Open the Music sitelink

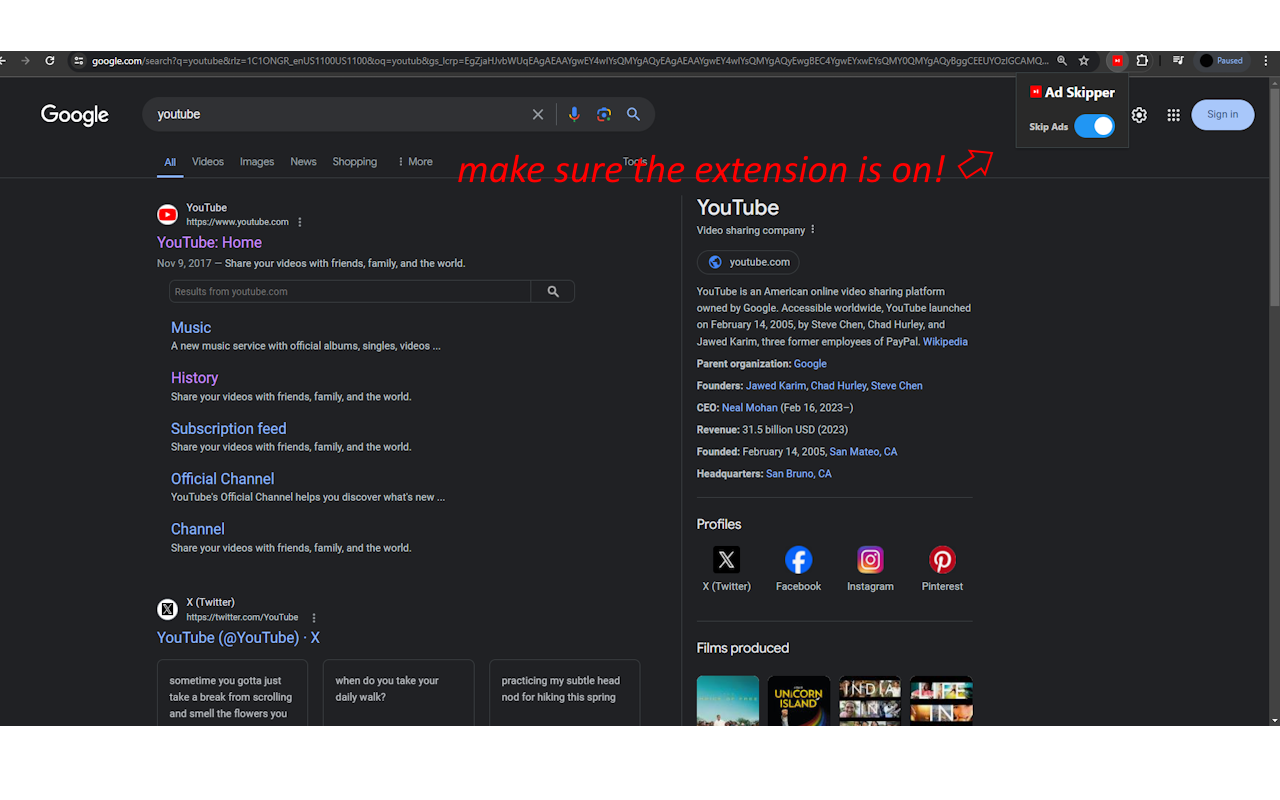(191, 328)
